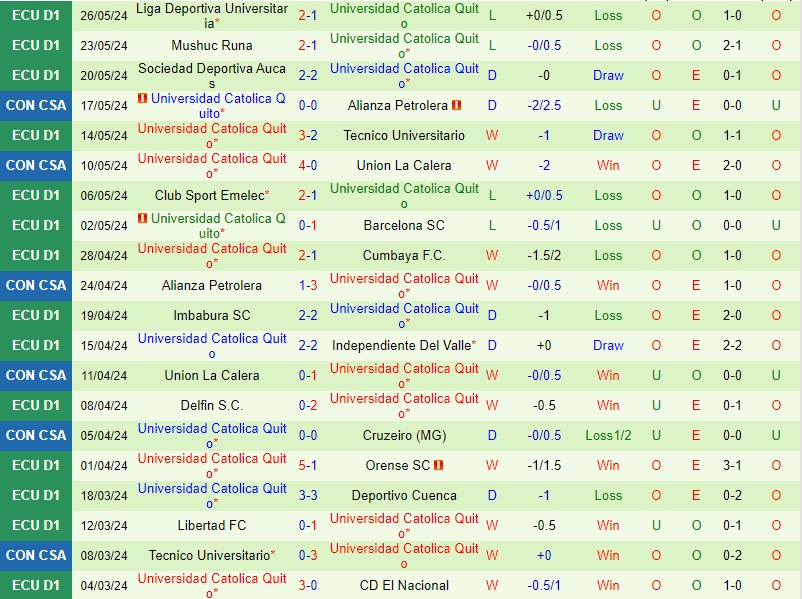This screenshot has height=599, width=802.
Task: Open Barcelona SC team link
Action: click(404, 226)
